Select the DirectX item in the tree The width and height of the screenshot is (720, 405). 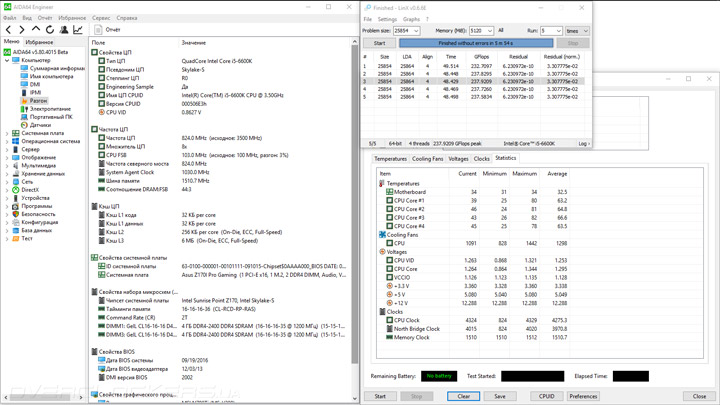point(30,190)
